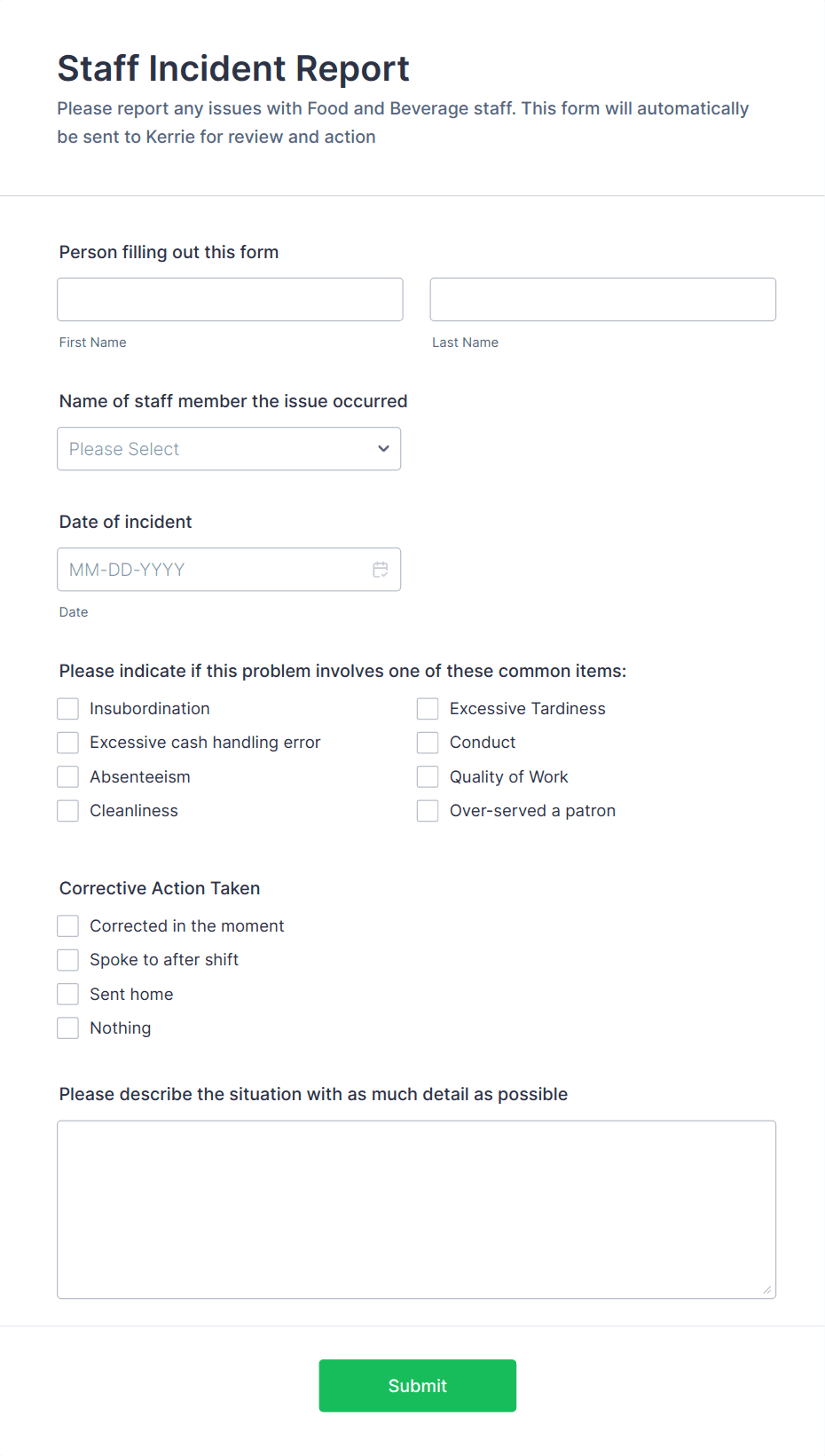
Task: Expand the staff member selection dropdown
Action: coord(229,449)
